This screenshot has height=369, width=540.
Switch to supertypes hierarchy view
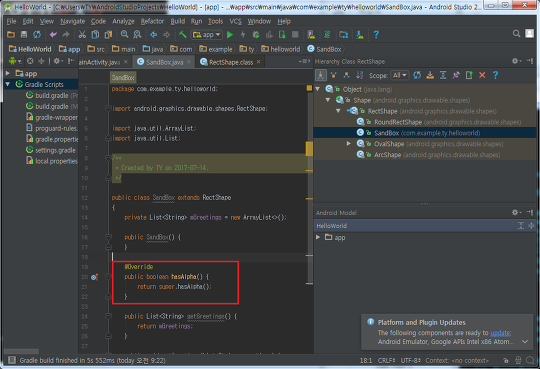[333, 75]
